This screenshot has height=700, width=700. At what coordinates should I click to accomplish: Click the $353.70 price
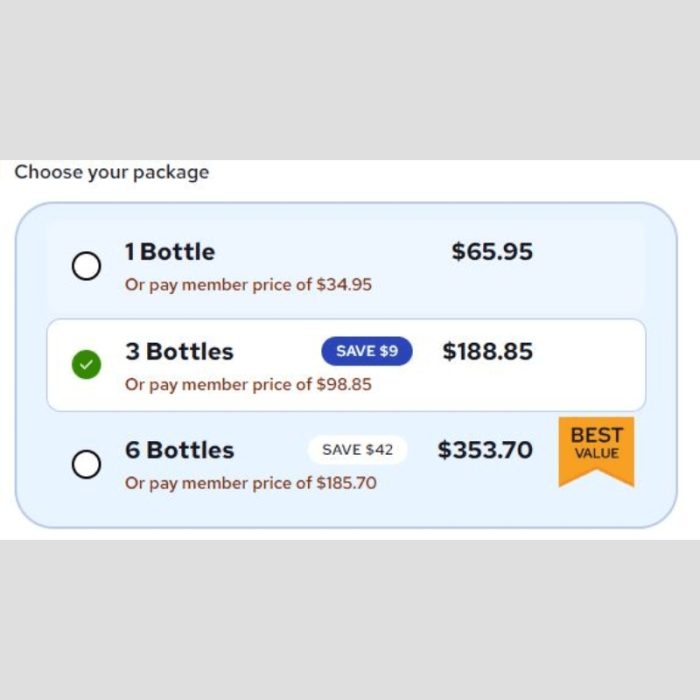tap(485, 450)
